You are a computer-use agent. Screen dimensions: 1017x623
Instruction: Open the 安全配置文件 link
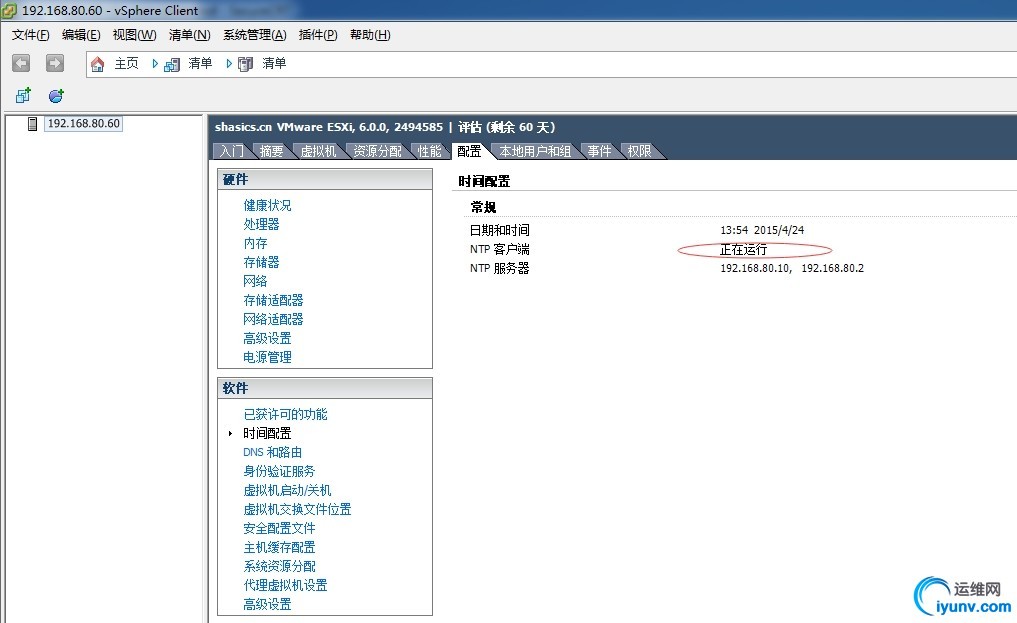279,528
